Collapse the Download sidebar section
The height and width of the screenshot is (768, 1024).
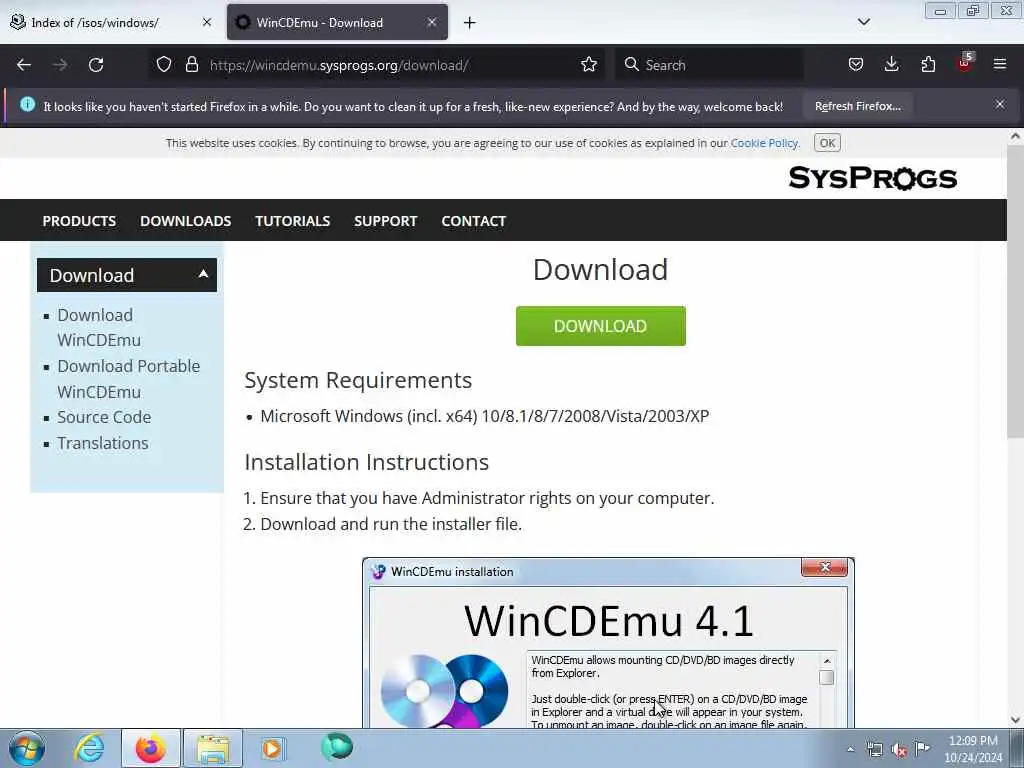pos(127,275)
